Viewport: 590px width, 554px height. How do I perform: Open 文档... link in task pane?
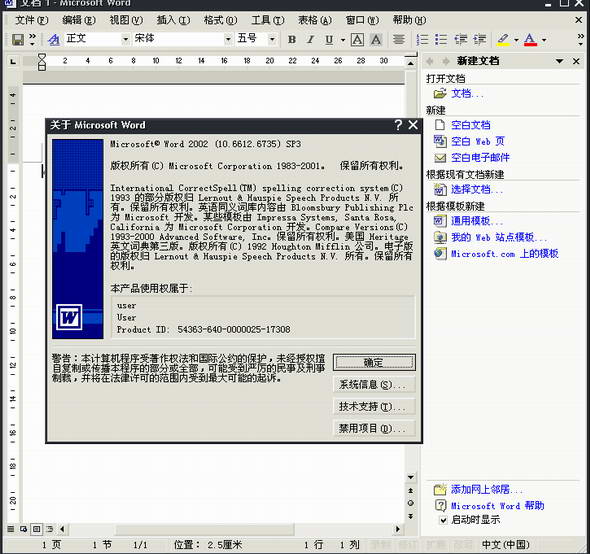(x=467, y=93)
